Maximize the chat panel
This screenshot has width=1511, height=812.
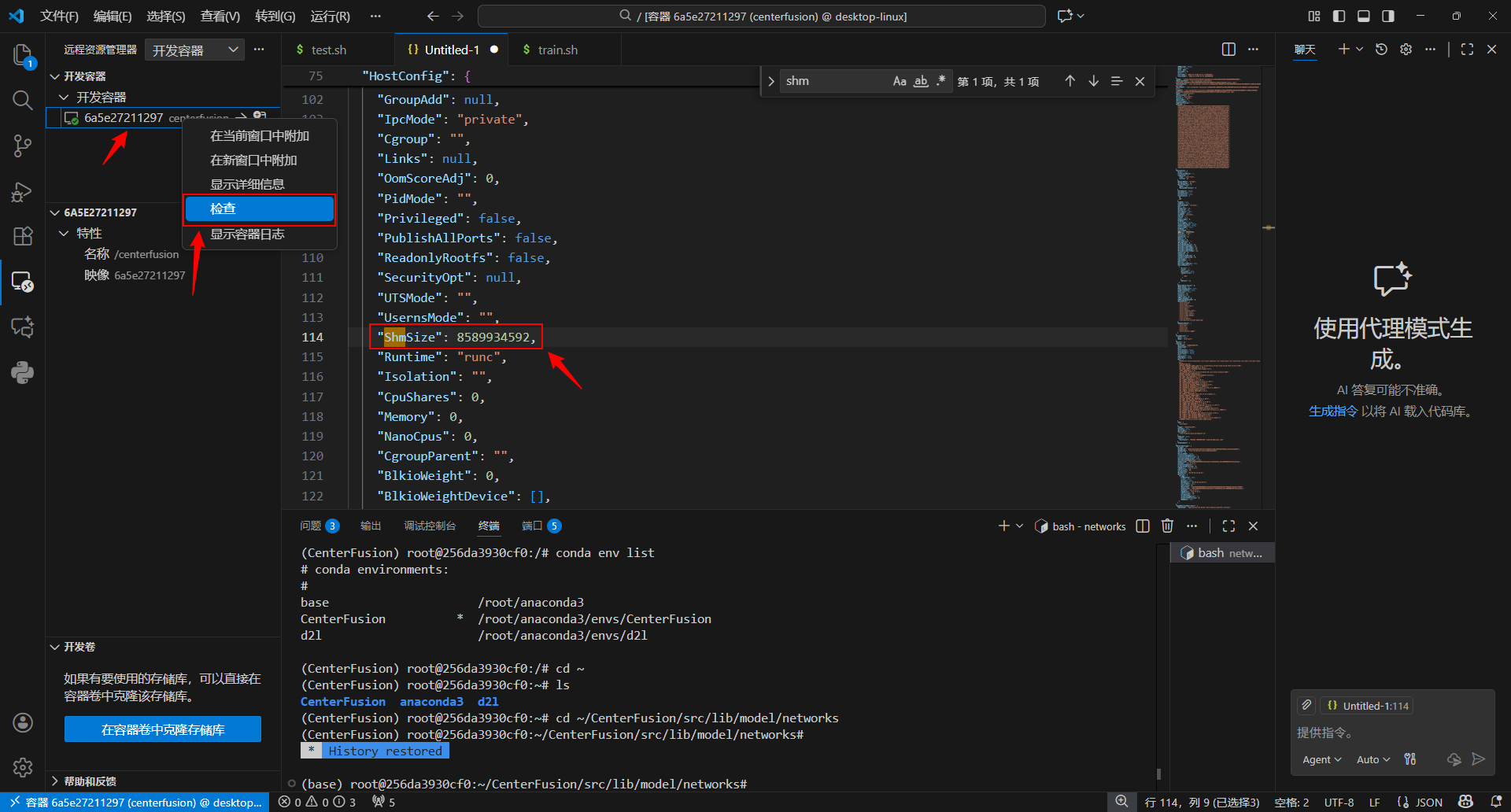coord(1467,49)
